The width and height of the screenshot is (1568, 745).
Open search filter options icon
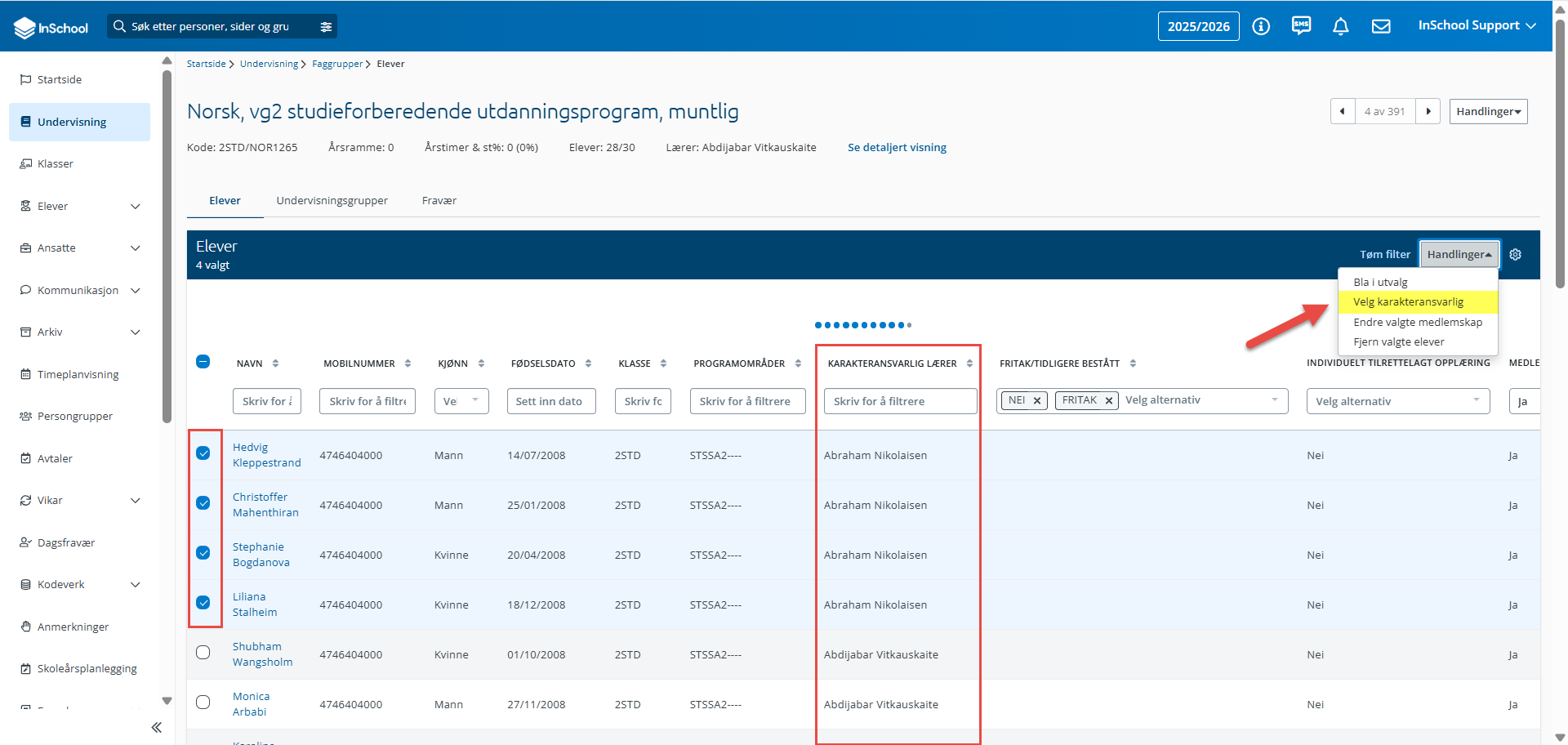(326, 27)
